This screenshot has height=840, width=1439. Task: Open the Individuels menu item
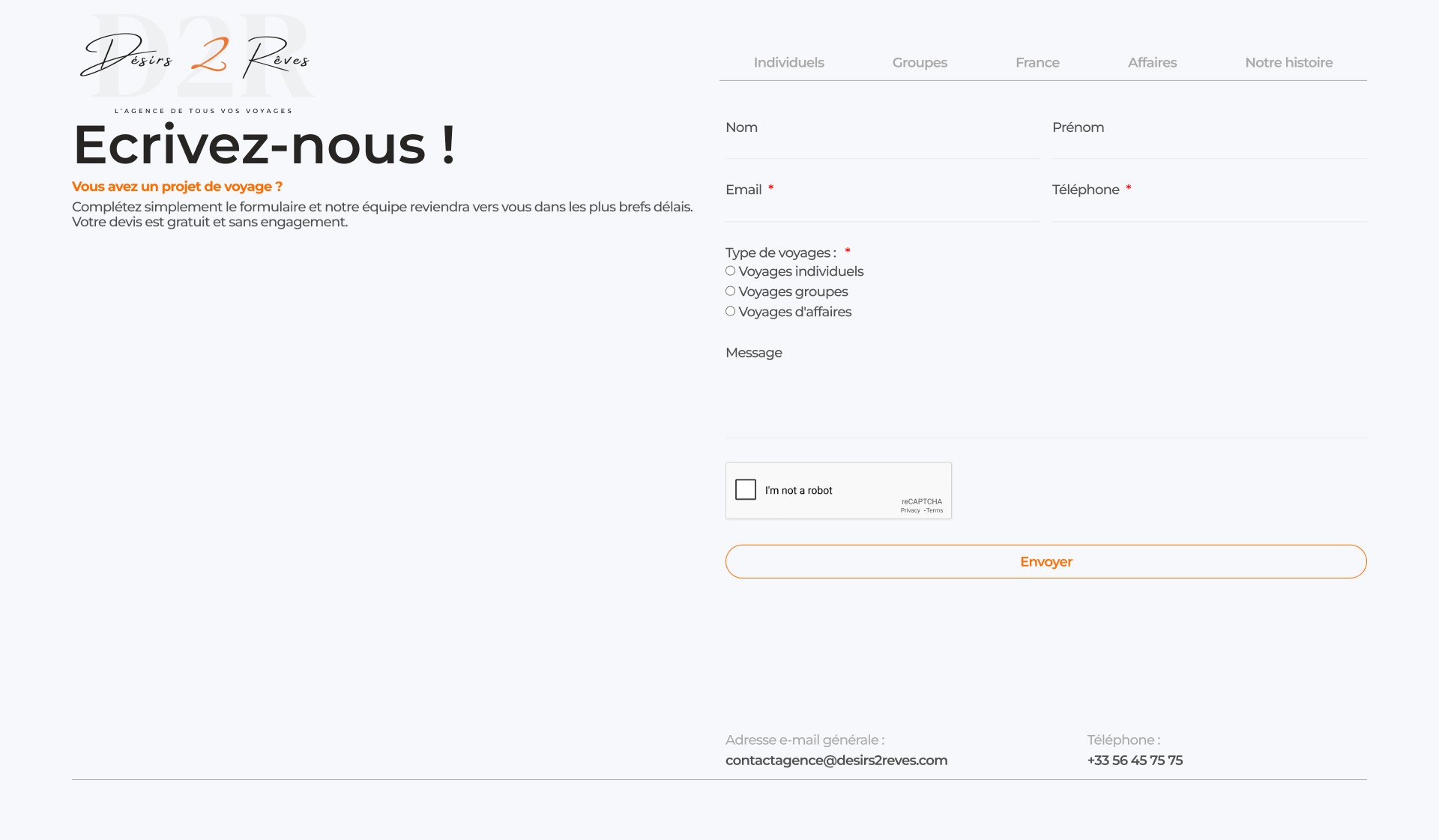click(x=788, y=63)
